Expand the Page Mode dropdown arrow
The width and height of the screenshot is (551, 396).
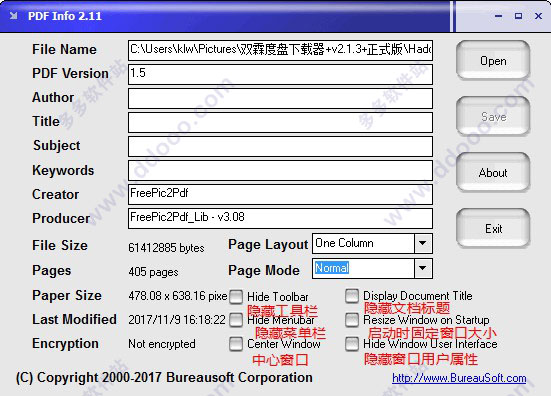point(423,268)
